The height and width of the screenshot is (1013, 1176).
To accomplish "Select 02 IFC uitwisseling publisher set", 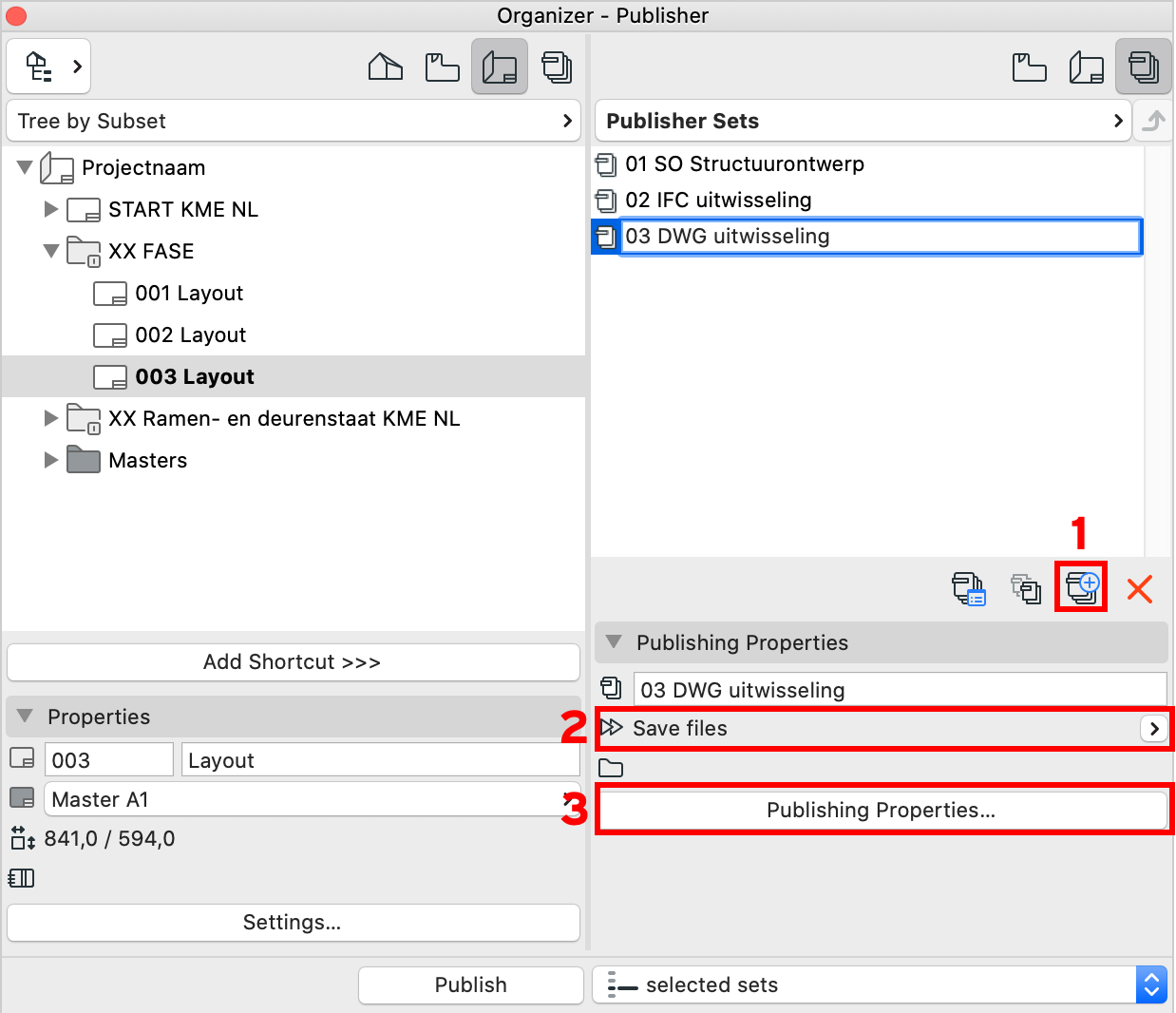I will [718, 200].
